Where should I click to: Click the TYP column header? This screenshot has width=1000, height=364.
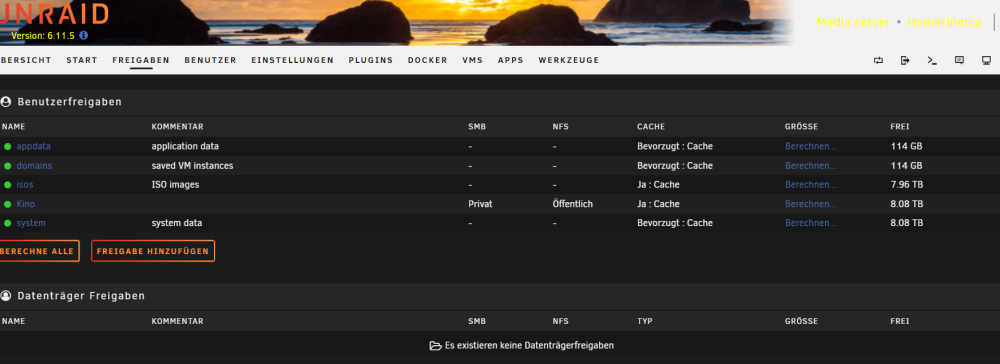point(644,321)
